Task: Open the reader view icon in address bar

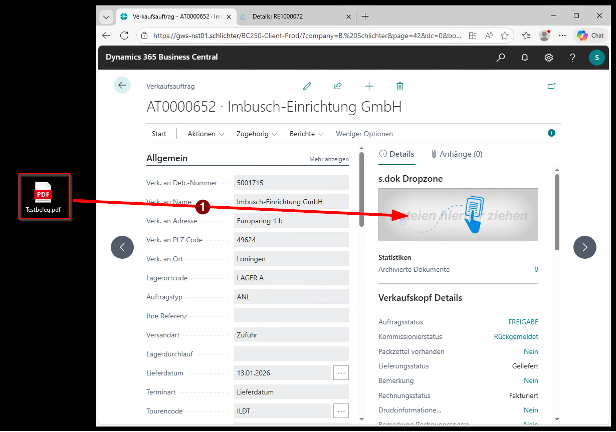Action: [473, 36]
